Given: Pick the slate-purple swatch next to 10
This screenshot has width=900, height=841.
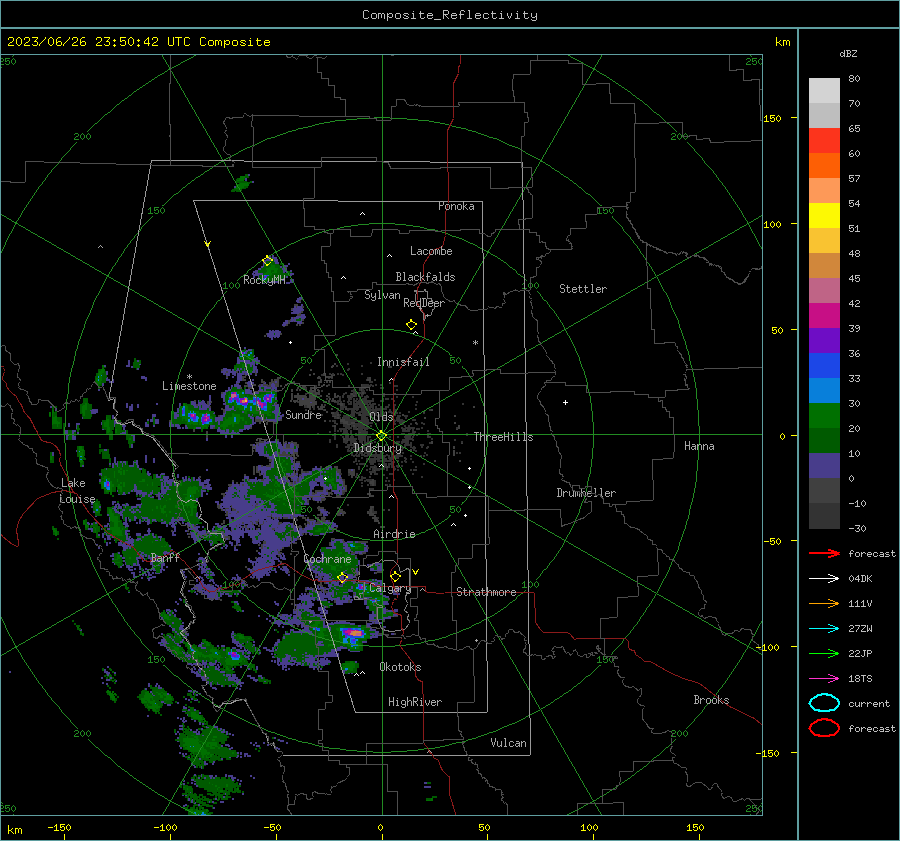Looking at the screenshot, I should [x=824, y=466].
